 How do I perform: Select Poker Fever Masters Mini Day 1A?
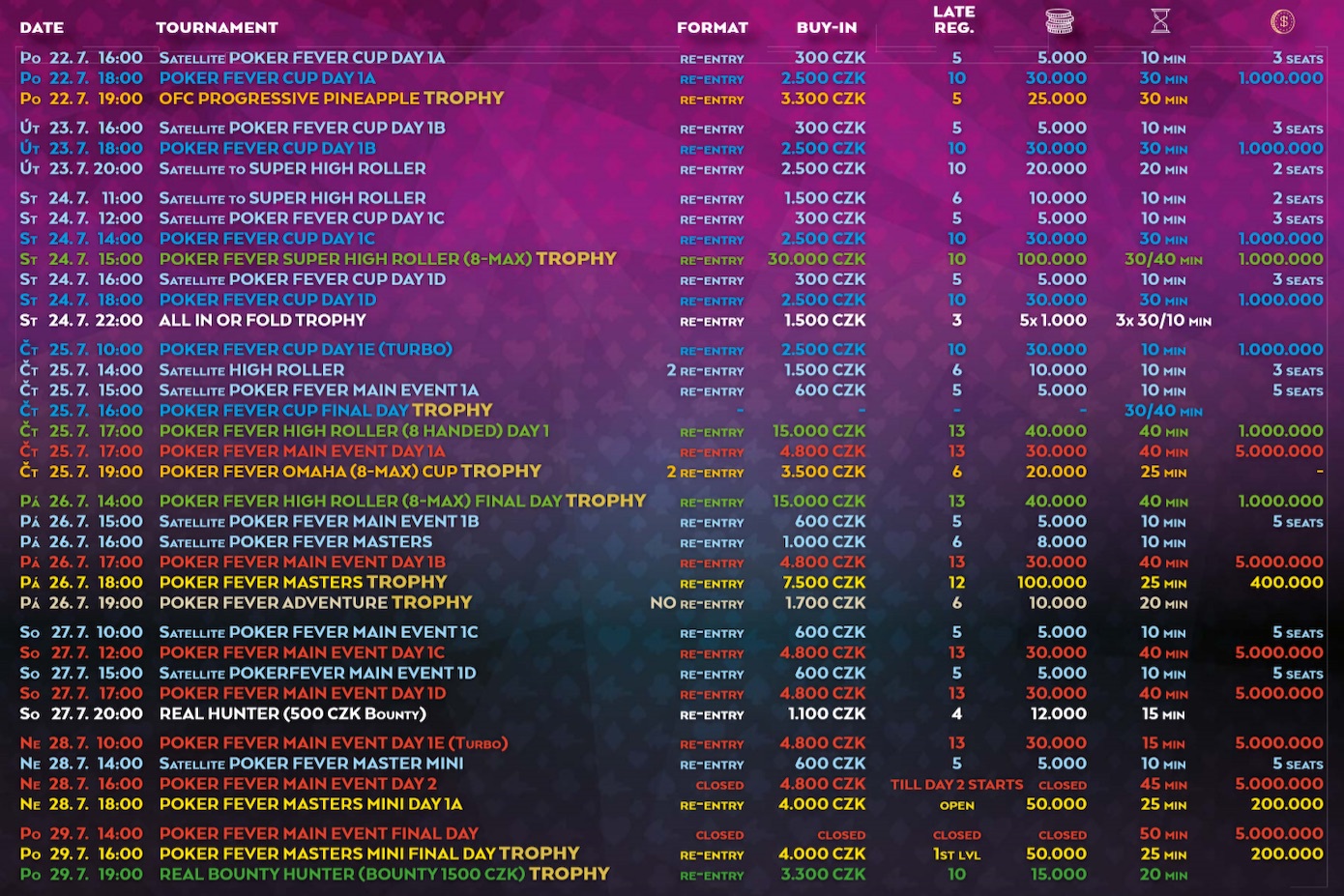click(310, 804)
